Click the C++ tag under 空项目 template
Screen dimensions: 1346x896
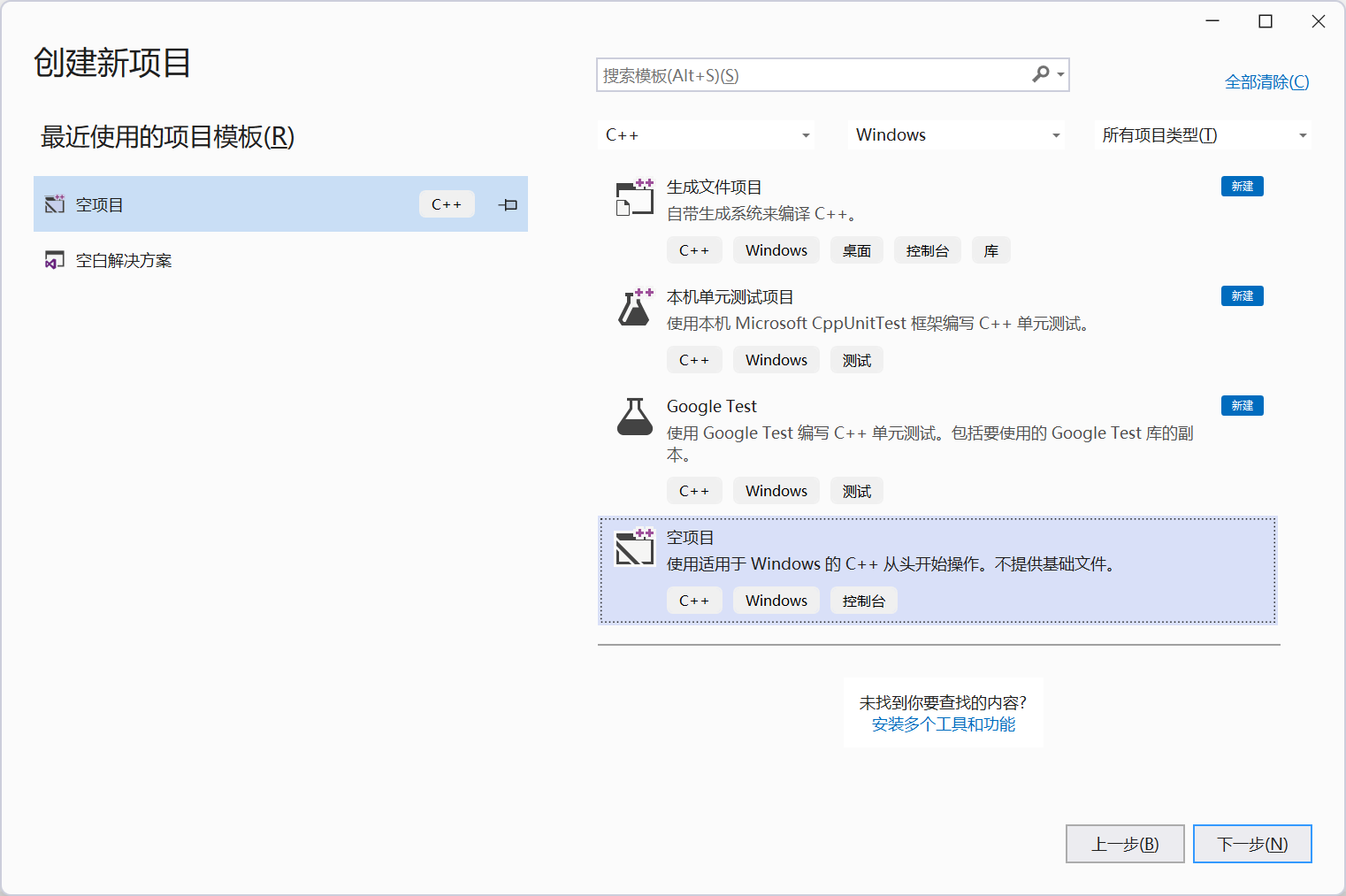tap(694, 601)
